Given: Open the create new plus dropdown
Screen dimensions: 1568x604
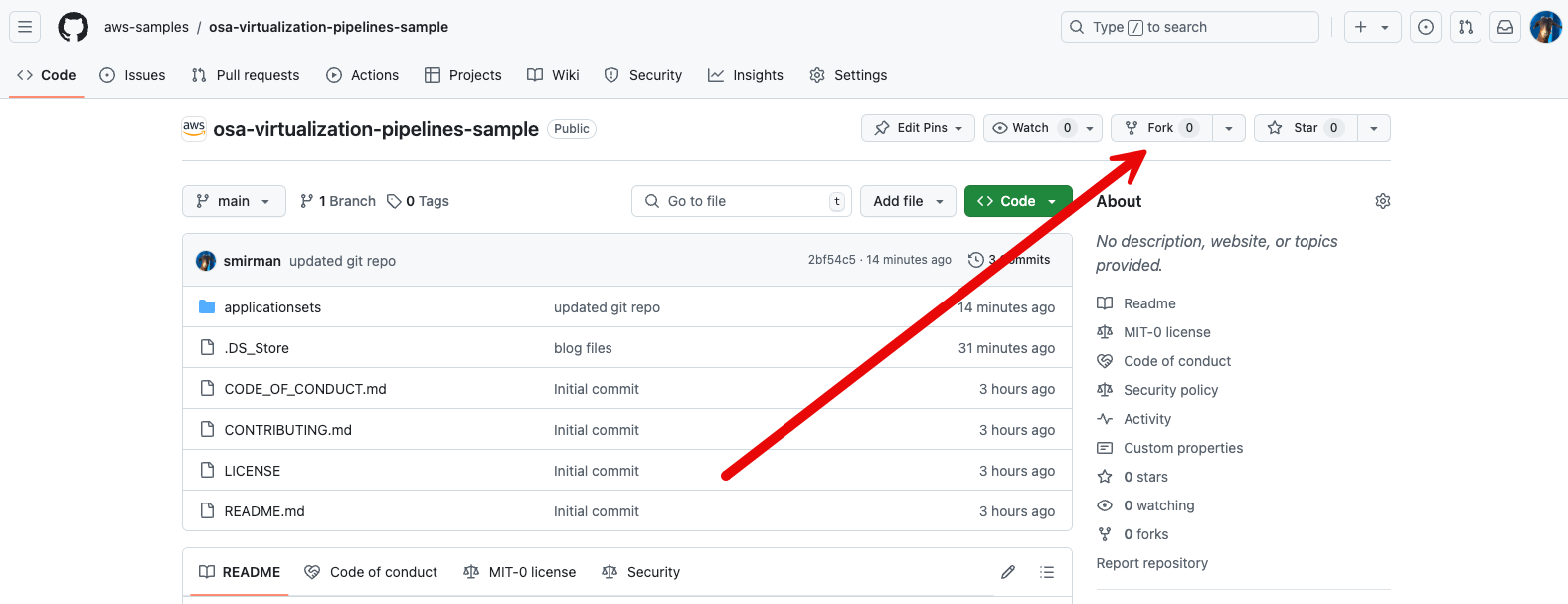Looking at the screenshot, I should tap(1373, 27).
